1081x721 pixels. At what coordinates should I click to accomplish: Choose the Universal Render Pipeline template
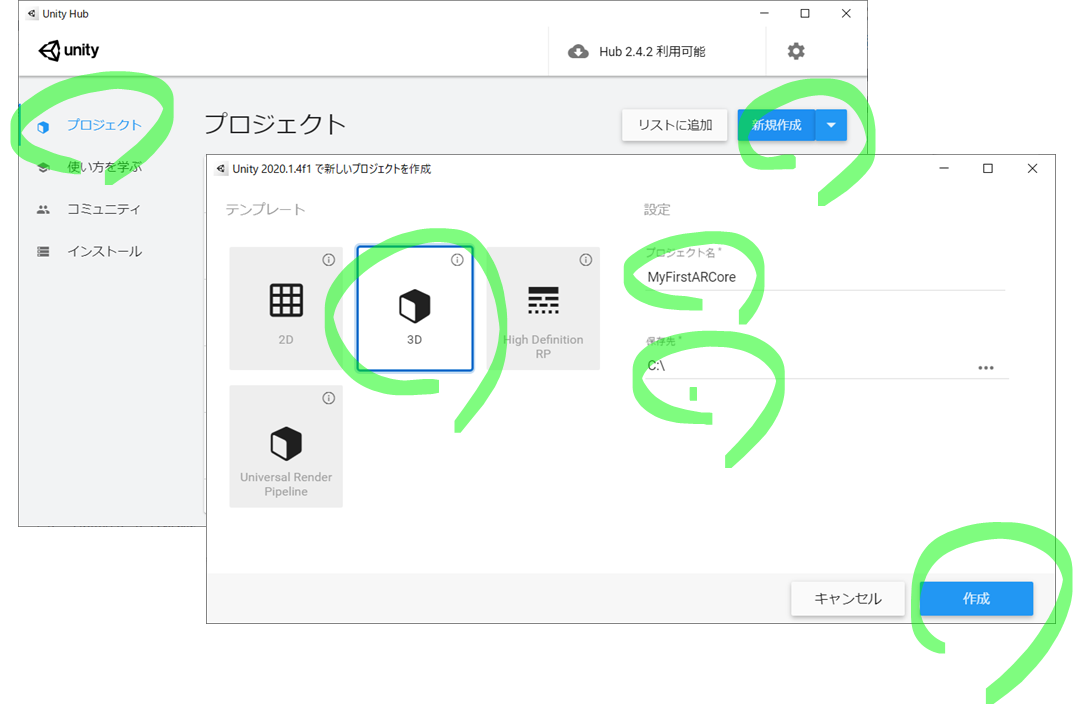(x=285, y=446)
